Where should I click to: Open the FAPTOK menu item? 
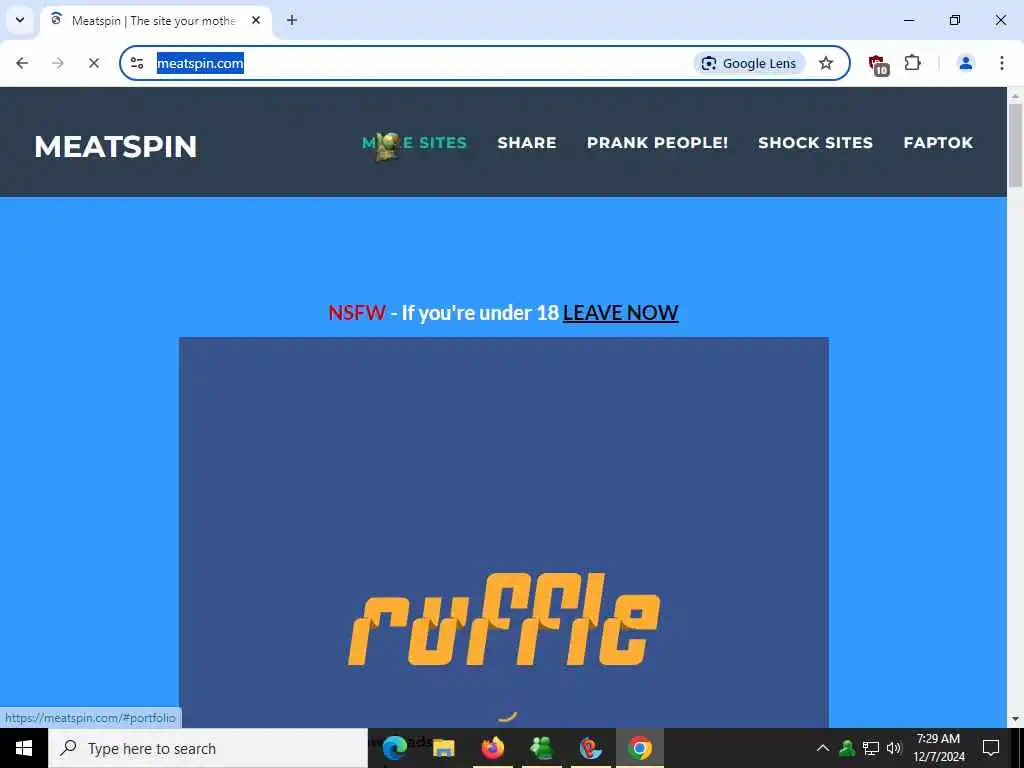pos(938,142)
